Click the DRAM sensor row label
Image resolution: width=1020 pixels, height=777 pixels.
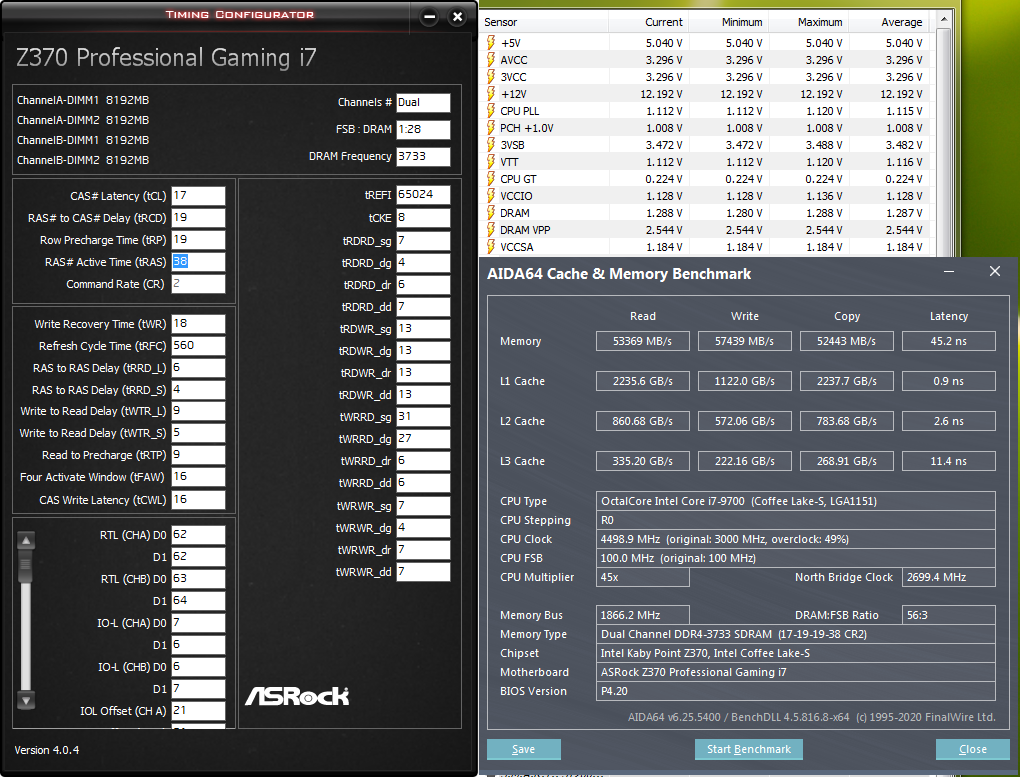pos(515,213)
